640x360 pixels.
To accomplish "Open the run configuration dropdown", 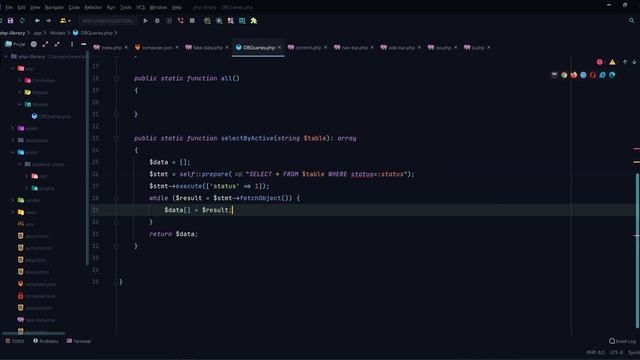I will coord(108,20).
